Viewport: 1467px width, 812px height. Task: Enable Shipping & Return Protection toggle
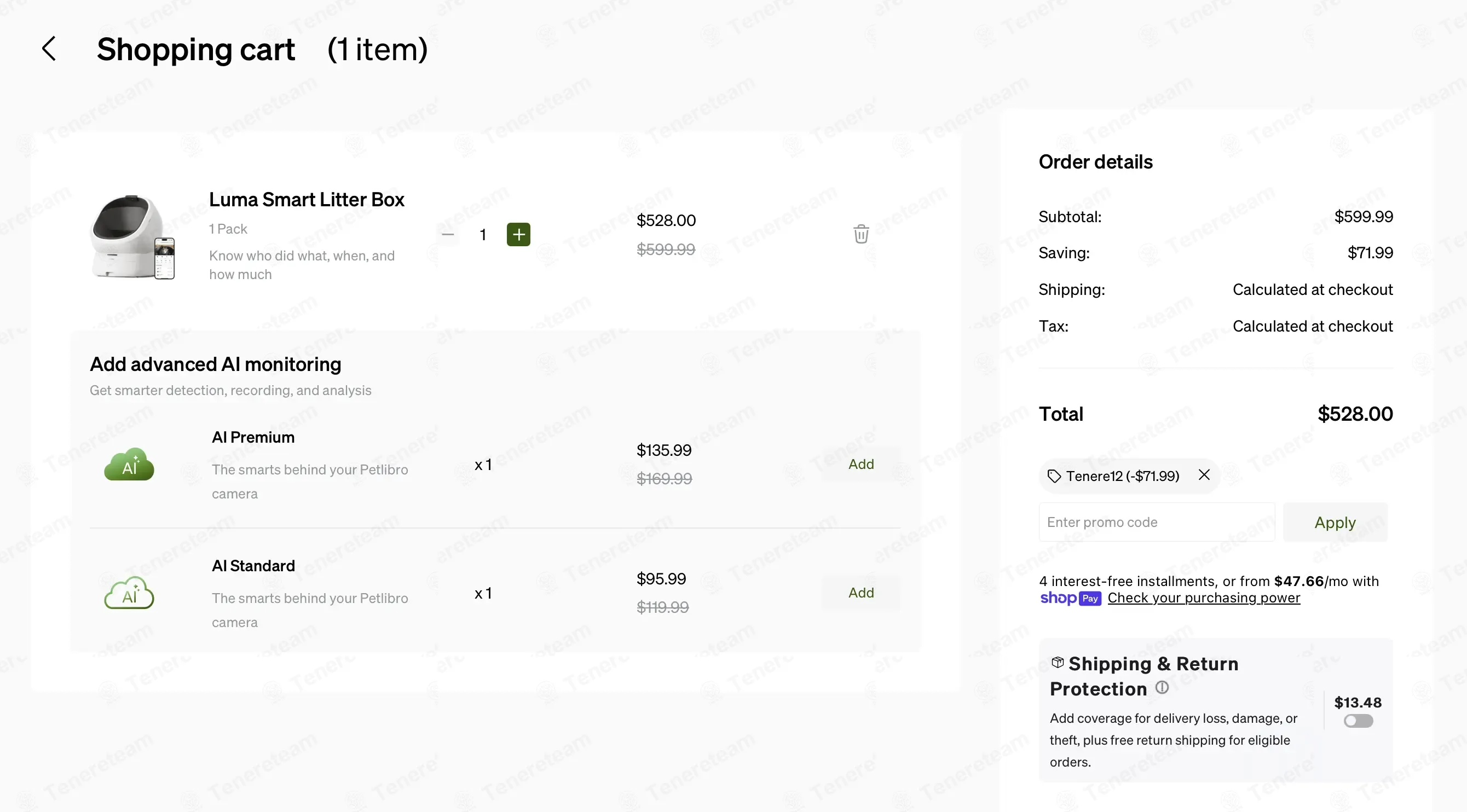[x=1358, y=721]
